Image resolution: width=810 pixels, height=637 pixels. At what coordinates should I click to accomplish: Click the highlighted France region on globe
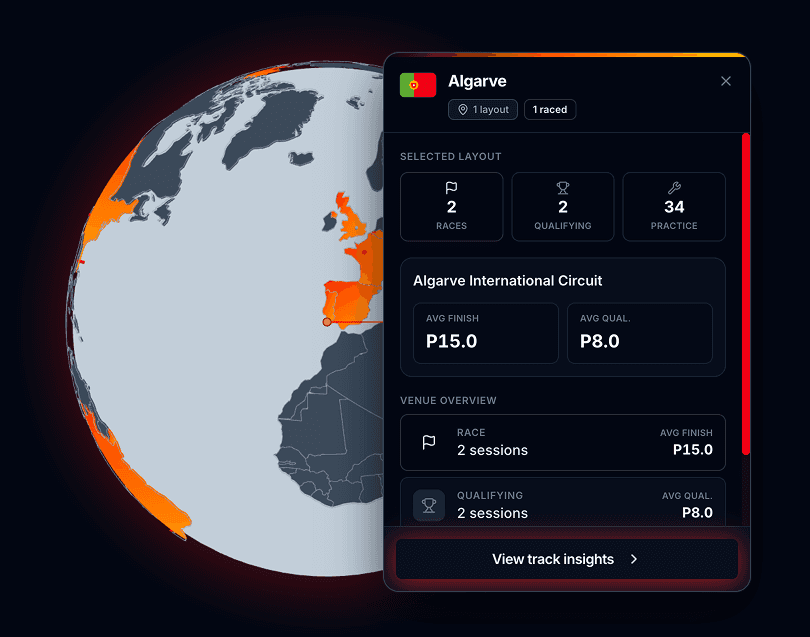point(367,258)
